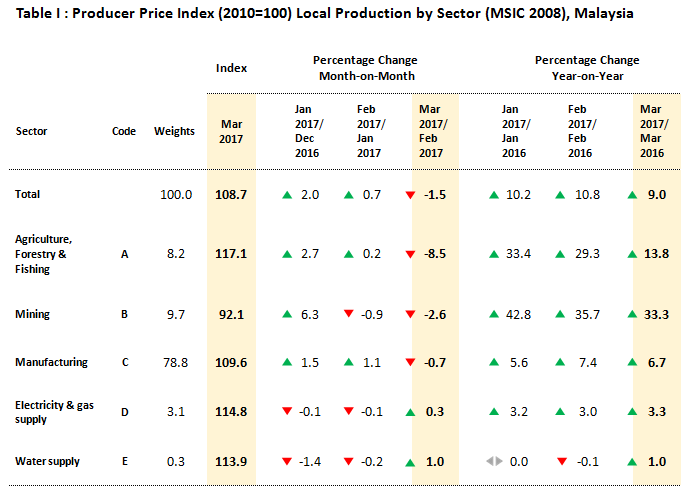695x501 pixels.
Task: Select the Code column header
Action: [124, 131]
